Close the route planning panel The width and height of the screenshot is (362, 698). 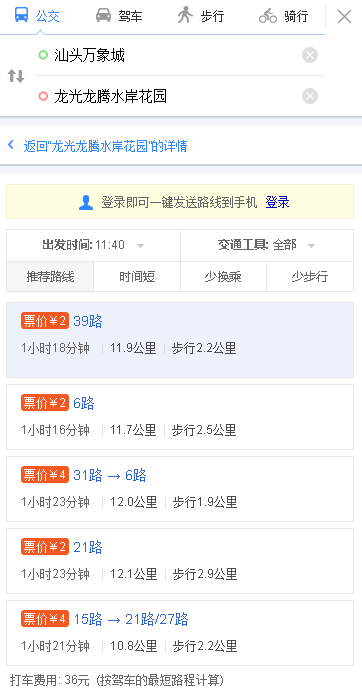coord(344,17)
